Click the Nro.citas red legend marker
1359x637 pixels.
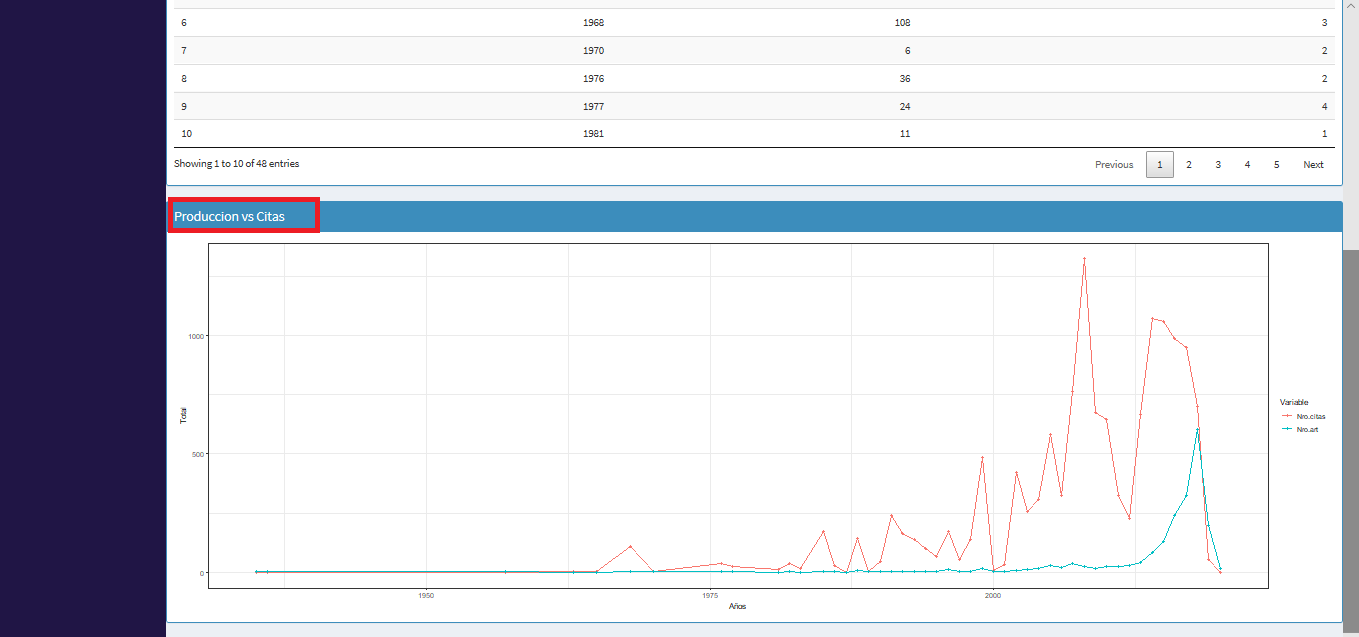[1287, 416]
